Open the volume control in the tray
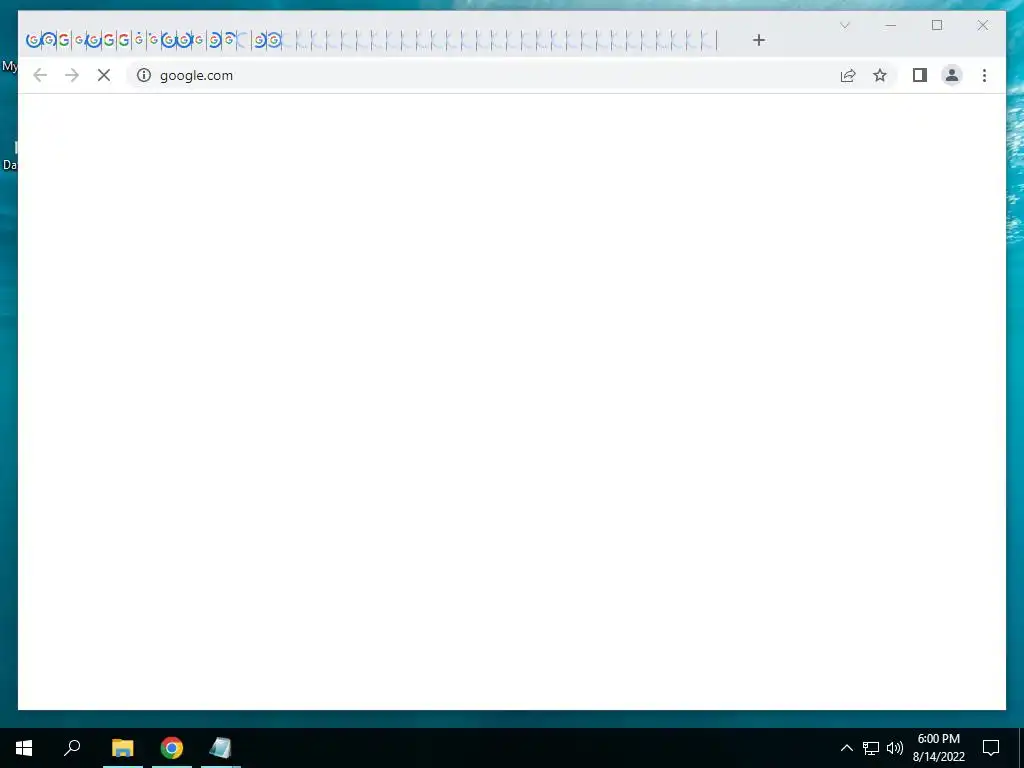This screenshot has width=1024, height=768. coord(895,748)
